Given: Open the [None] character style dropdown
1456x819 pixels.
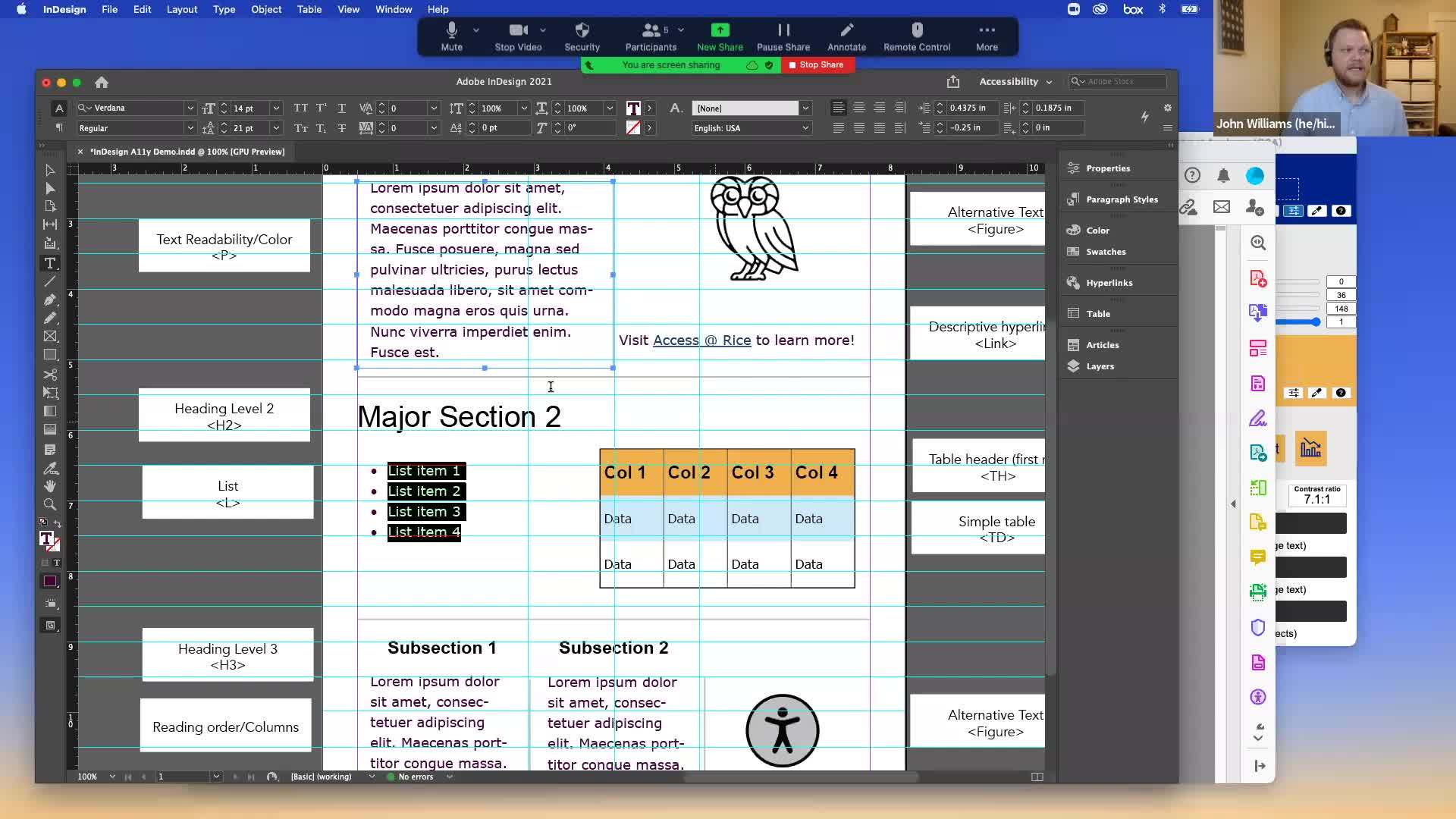Looking at the screenshot, I should pyautogui.click(x=806, y=108).
